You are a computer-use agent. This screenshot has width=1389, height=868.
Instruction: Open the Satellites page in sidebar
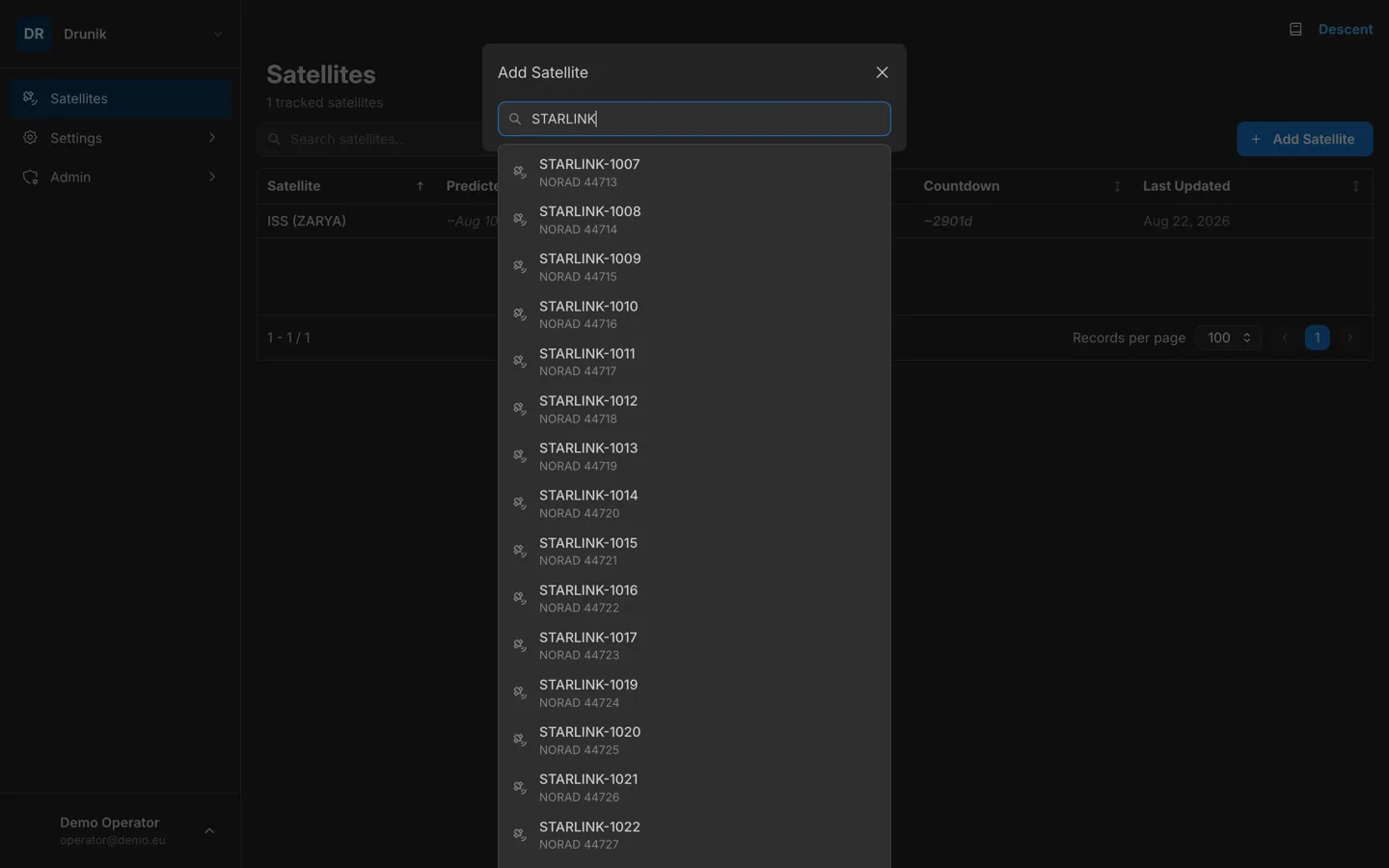tap(121, 98)
